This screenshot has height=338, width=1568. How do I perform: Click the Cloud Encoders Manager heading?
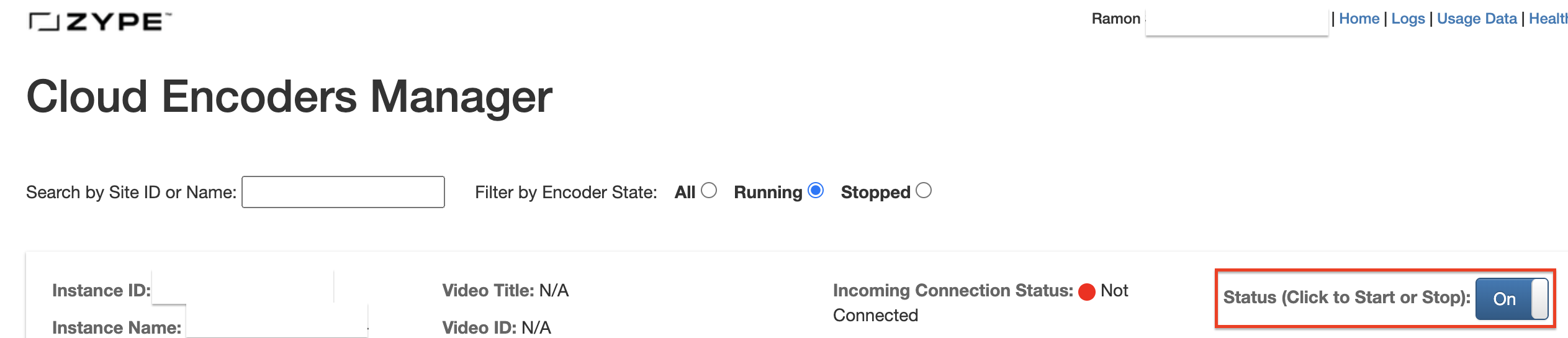click(x=289, y=97)
